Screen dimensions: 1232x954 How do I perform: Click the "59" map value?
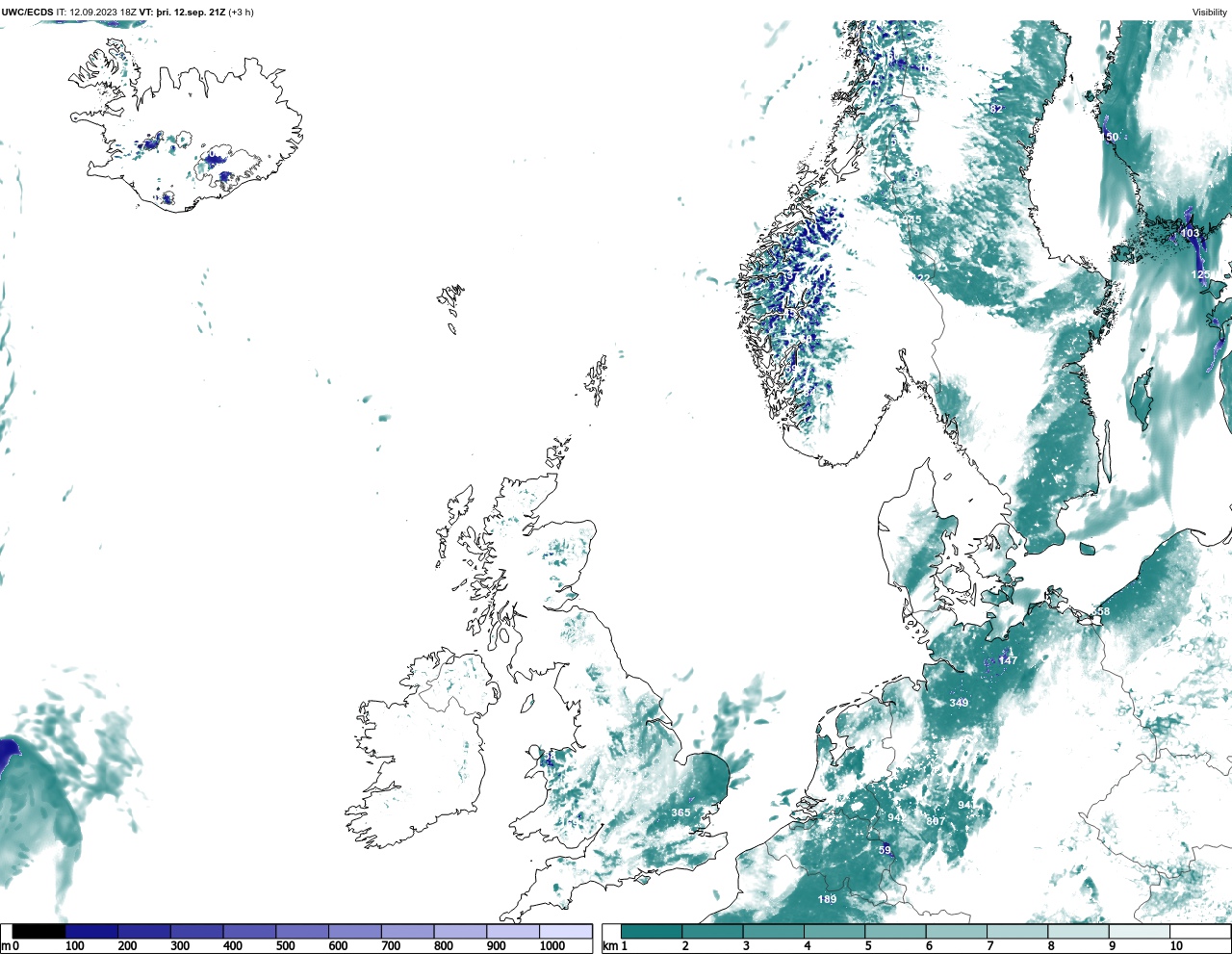coord(885,850)
